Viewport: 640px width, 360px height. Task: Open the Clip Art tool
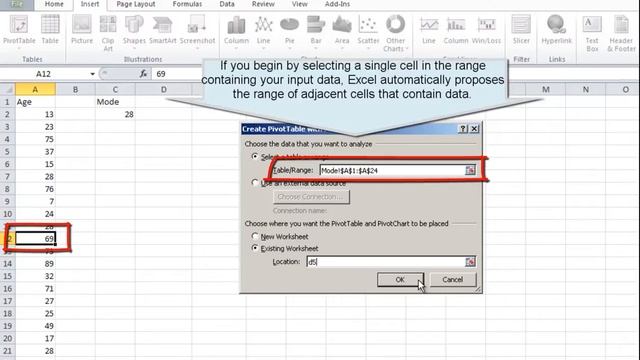[x=108, y=33]
